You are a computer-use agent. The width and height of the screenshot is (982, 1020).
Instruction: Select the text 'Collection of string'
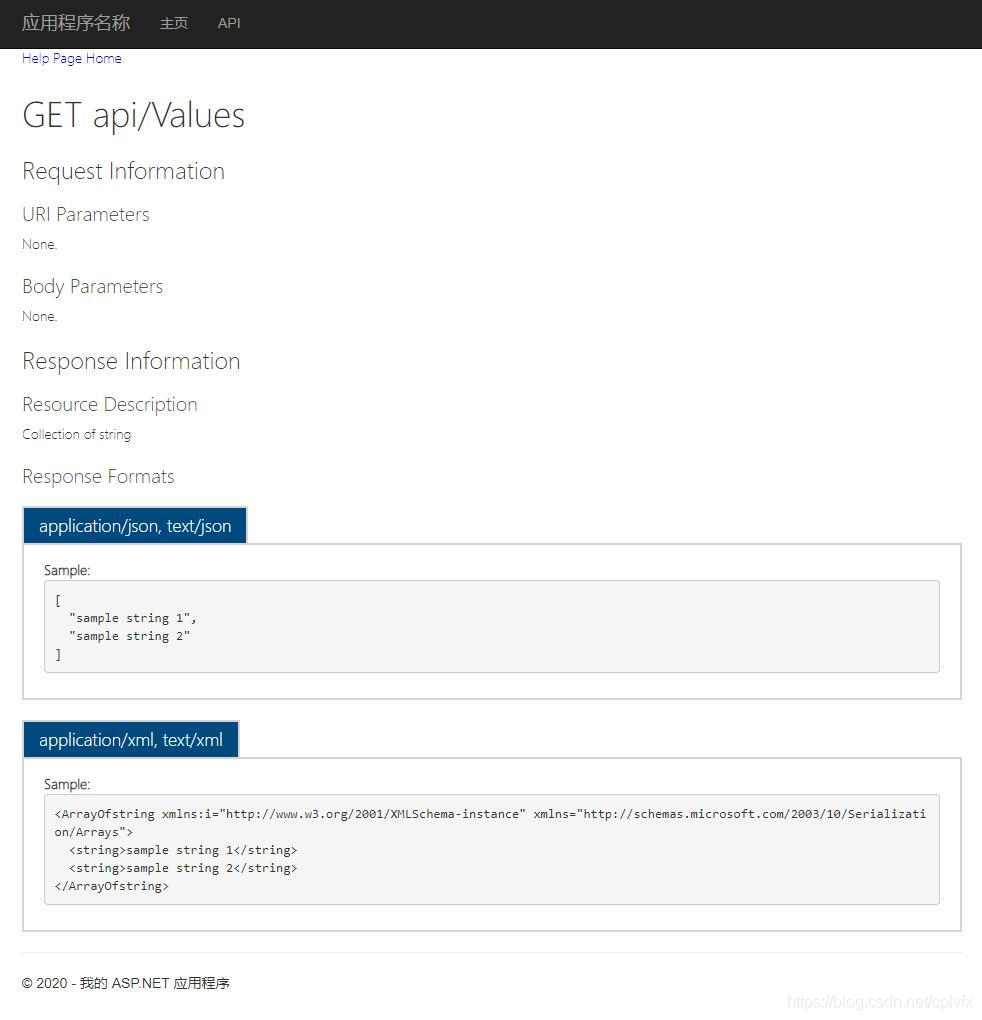coord(76,434)
